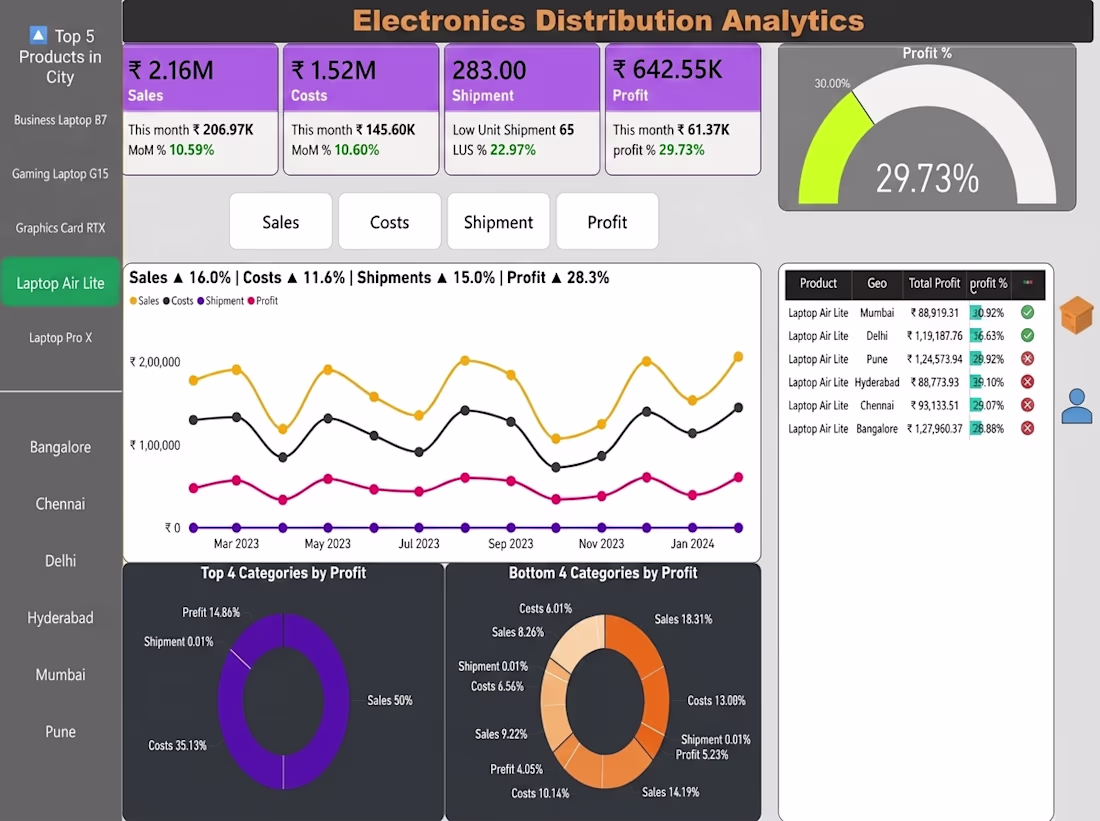Click the black Costs legend dot
The image size is (1100, 821).
tap(166, 301)
